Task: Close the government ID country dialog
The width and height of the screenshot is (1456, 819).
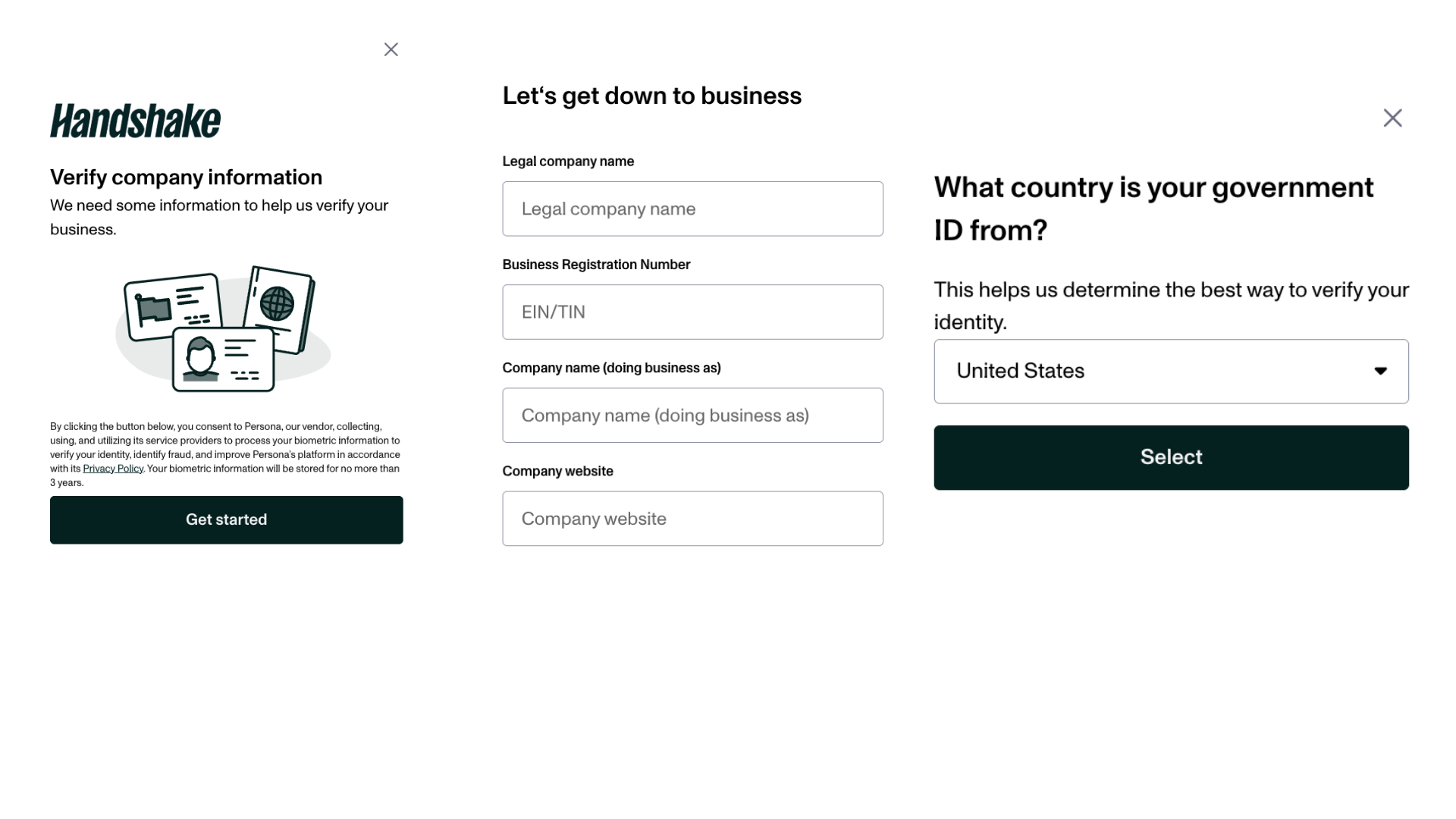Action: (1392, 118)
